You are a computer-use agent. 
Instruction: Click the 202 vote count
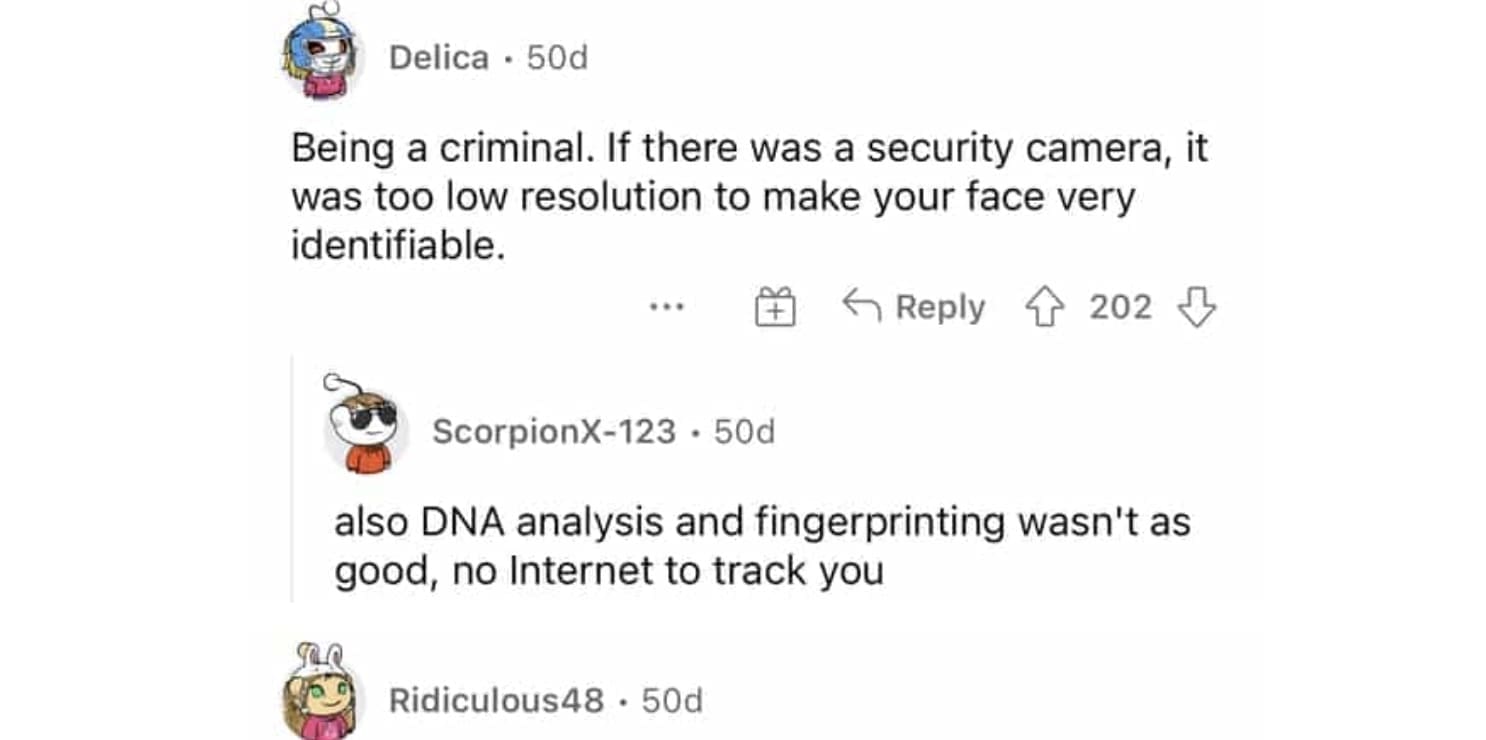click(1120, 307)
